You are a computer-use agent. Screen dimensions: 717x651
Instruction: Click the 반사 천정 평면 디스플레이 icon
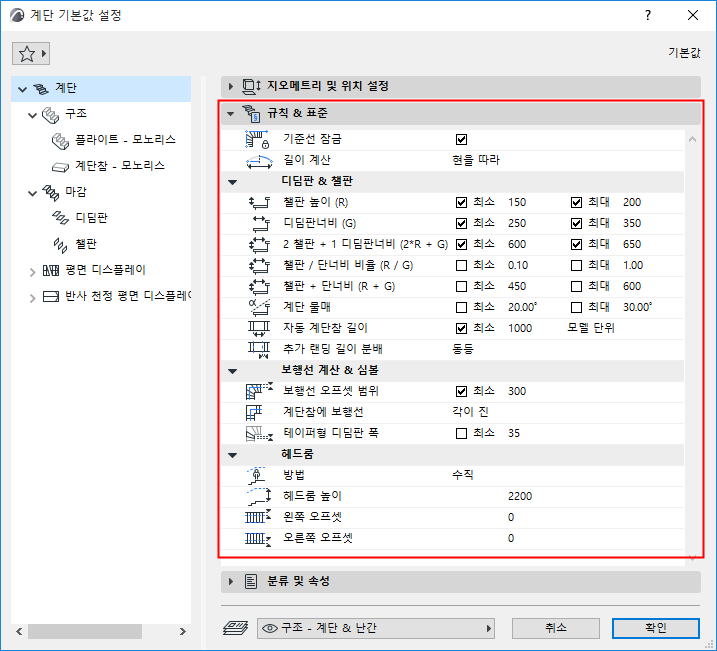pyautogui.click(x=51, y=297)
